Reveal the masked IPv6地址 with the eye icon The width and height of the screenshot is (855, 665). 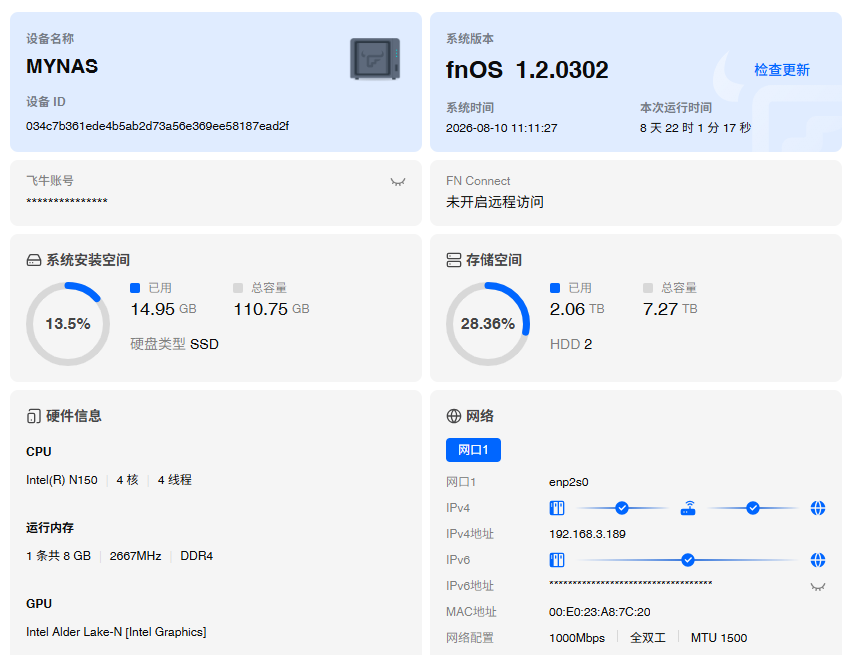pyautogui.click(x=817, y=587)
